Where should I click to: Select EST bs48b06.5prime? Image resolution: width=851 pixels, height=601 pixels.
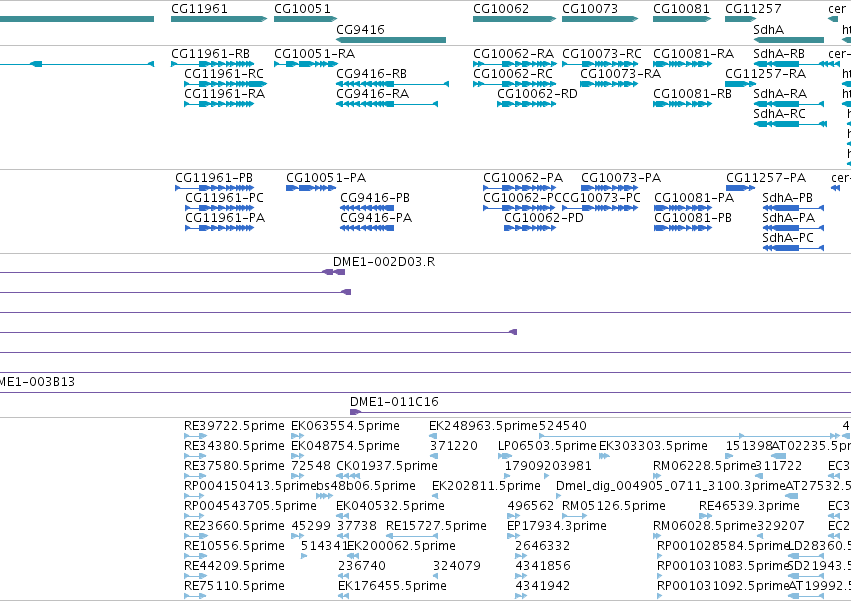point(366,485)
